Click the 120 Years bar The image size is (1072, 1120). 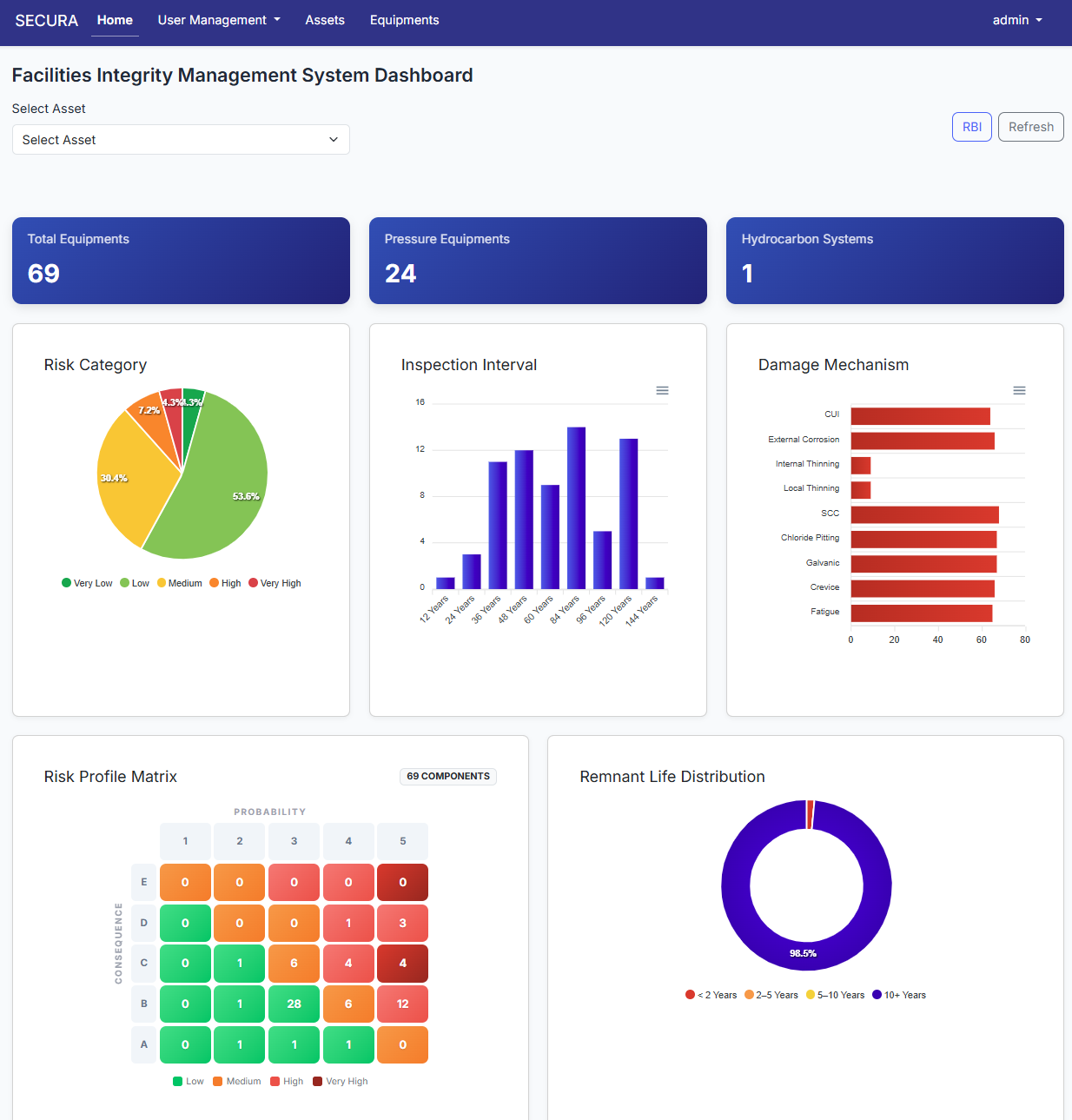(x=628, y=514)
